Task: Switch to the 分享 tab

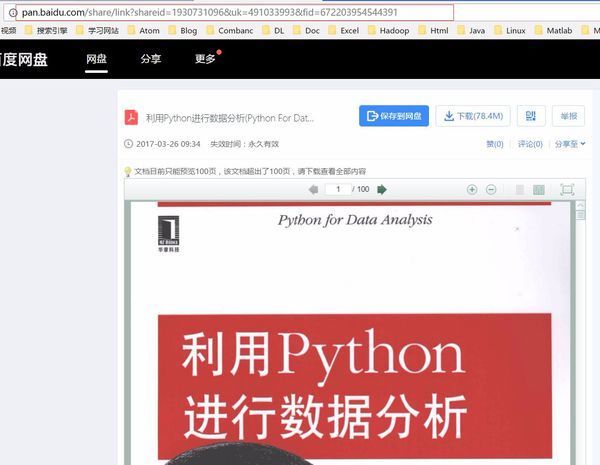Action: [150, 59]
